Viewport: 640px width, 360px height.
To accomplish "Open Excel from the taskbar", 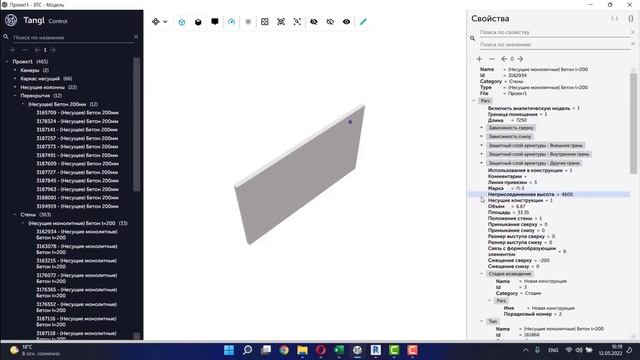I will click(x=339, y=350).
